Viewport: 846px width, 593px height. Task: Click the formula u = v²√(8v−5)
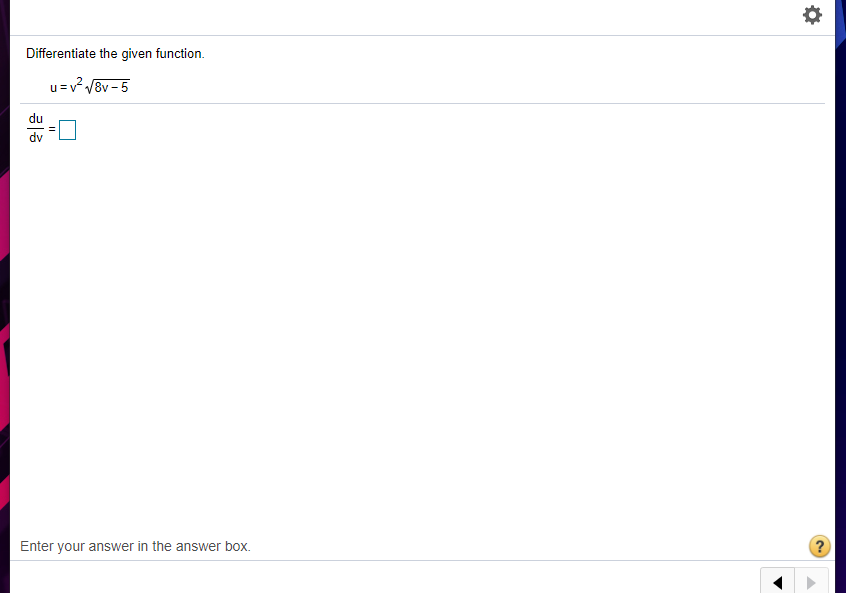(88, 85)
